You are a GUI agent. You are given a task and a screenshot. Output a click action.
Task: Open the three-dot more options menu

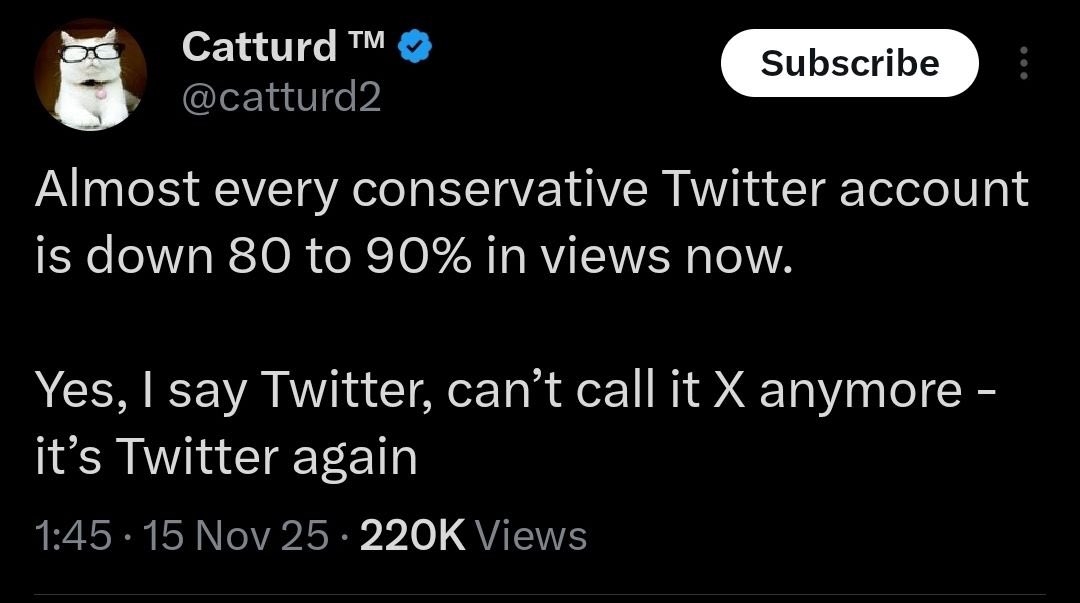pos(1022,64)
